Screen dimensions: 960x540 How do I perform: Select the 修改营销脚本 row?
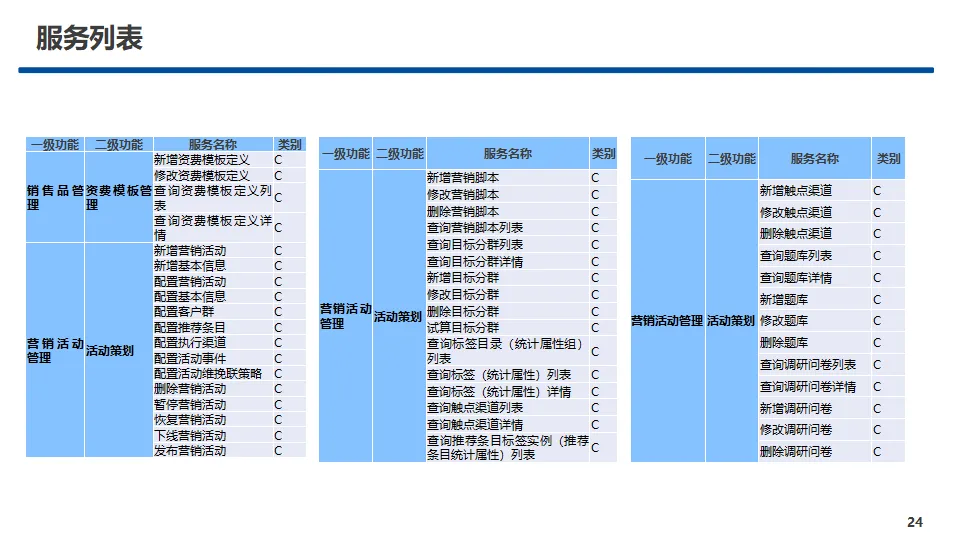(508, 195)
